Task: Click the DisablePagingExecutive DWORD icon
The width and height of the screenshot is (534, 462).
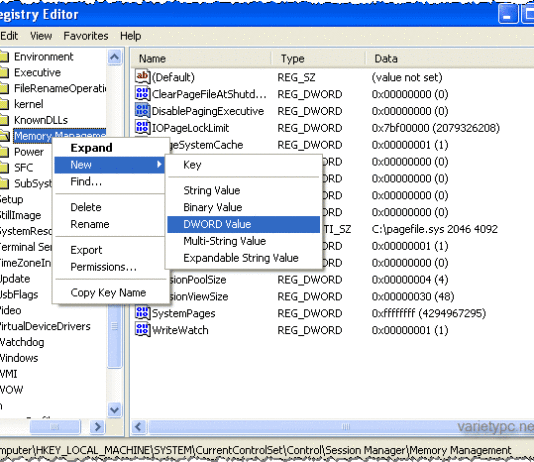Action: 142,110
